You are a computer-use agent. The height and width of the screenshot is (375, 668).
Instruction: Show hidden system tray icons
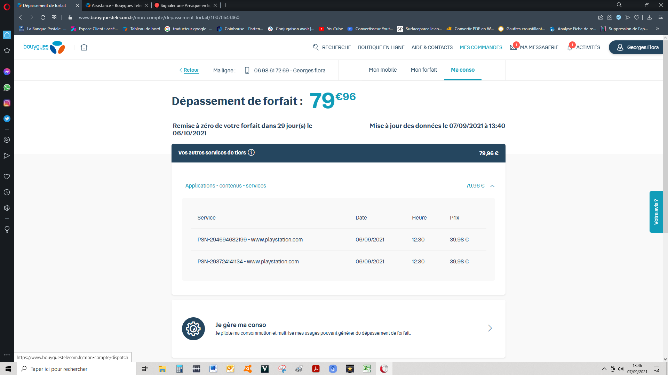(x=604, y=369)
